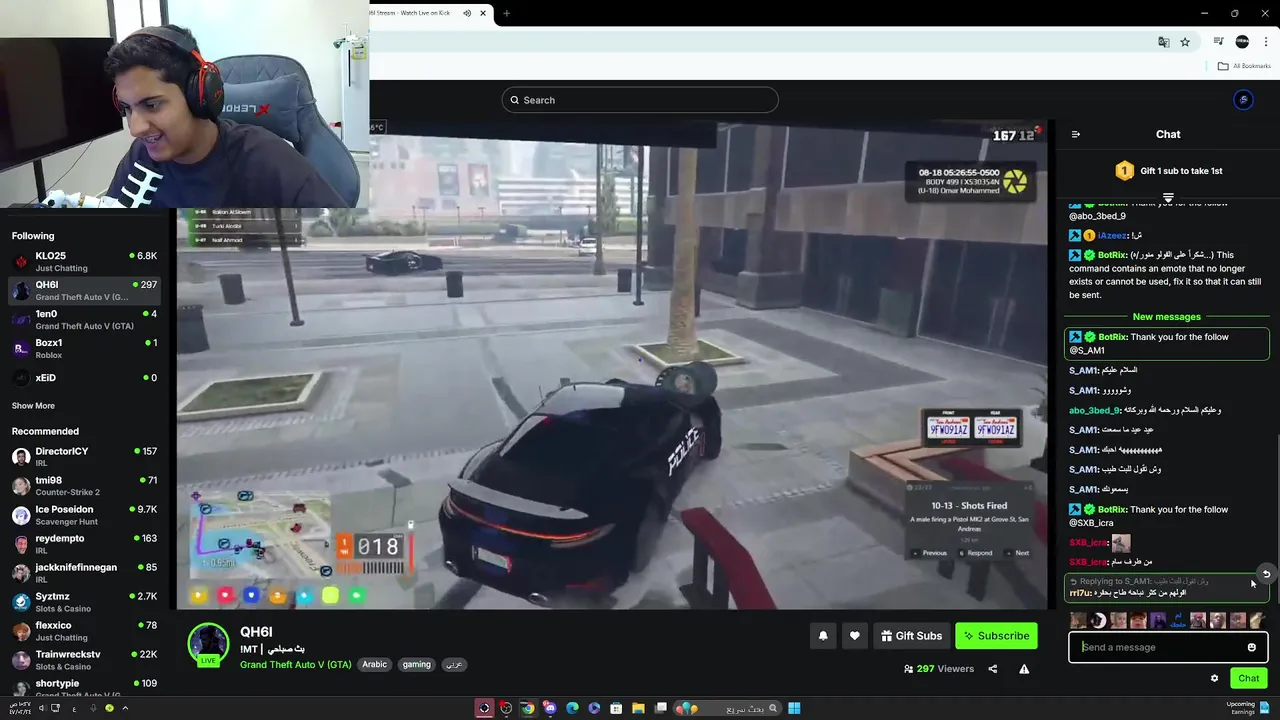
Task: Open a new browser tab
Action: tap(507, 13)
